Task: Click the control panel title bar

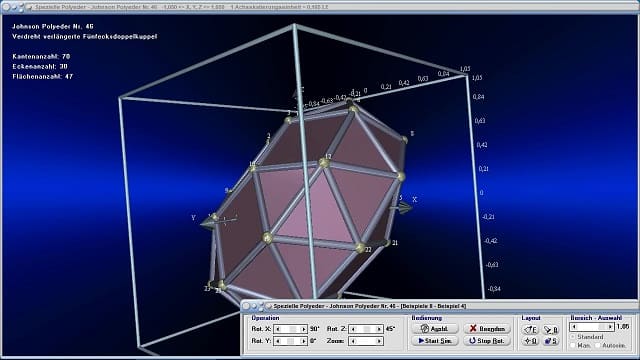Action: pos(440,306)
